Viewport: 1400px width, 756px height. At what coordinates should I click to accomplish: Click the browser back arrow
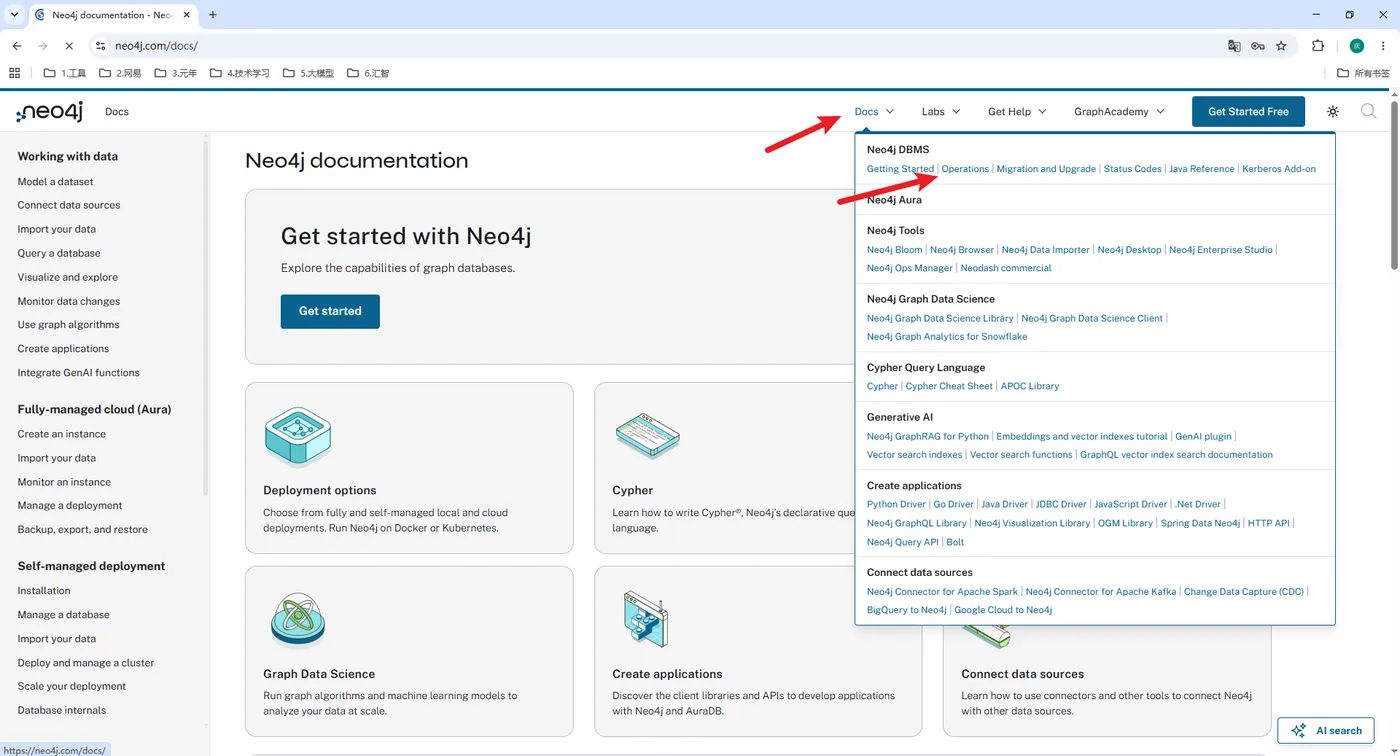click(17, 46)
